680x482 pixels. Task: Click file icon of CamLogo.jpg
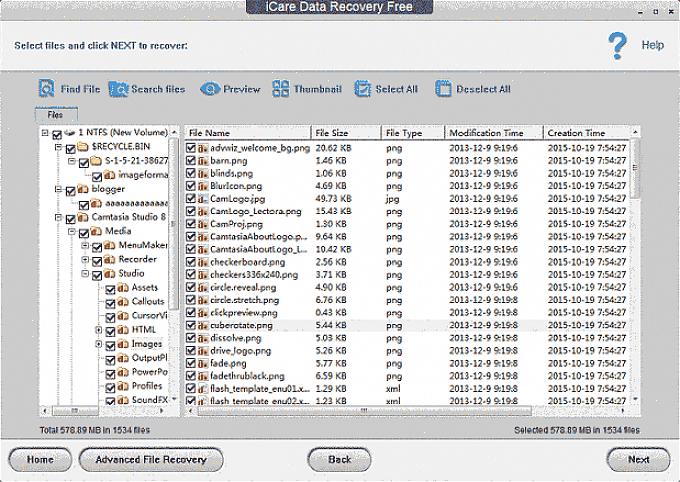coord(203,199)
